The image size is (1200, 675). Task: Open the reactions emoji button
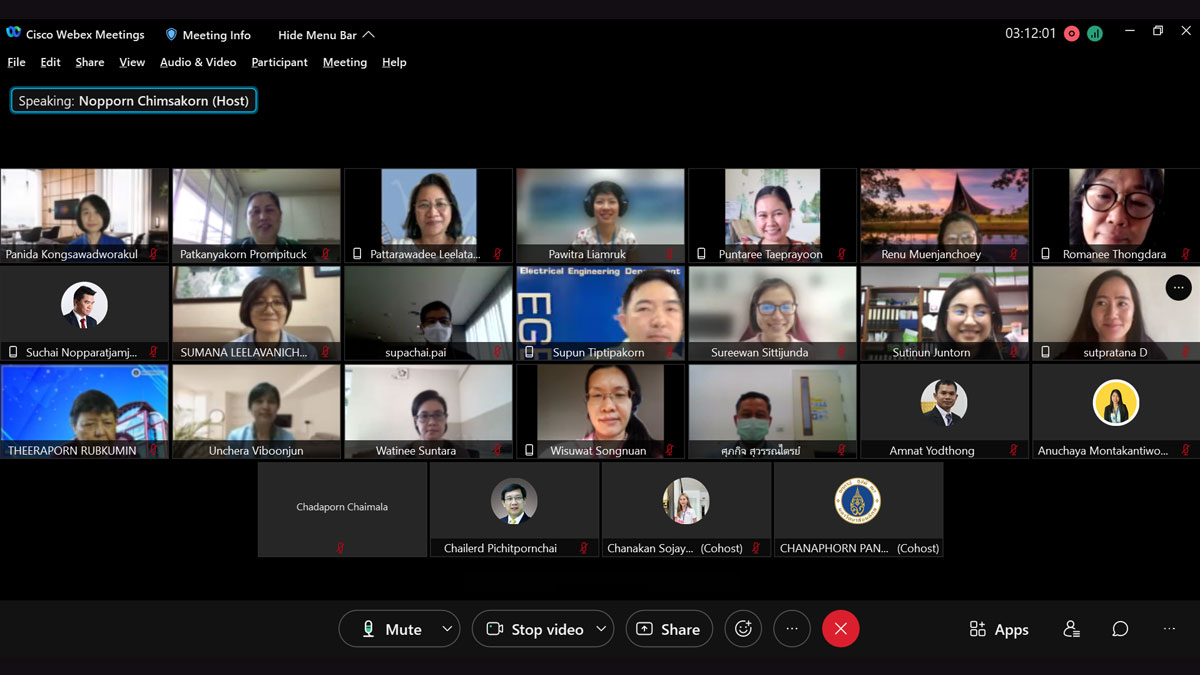pyautogui.click(x=743, y=629)
